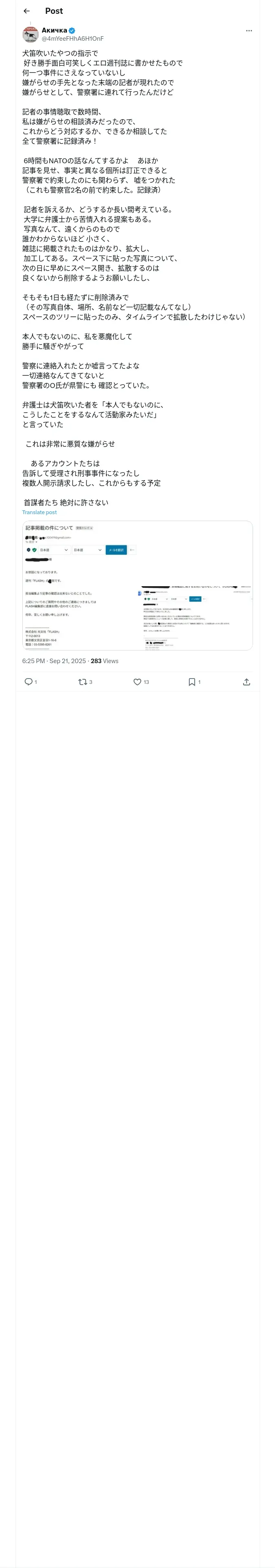This screenshot has height=1568, width=275.
Task: Click the 283 Views count
Action: [x=105, y=661]
